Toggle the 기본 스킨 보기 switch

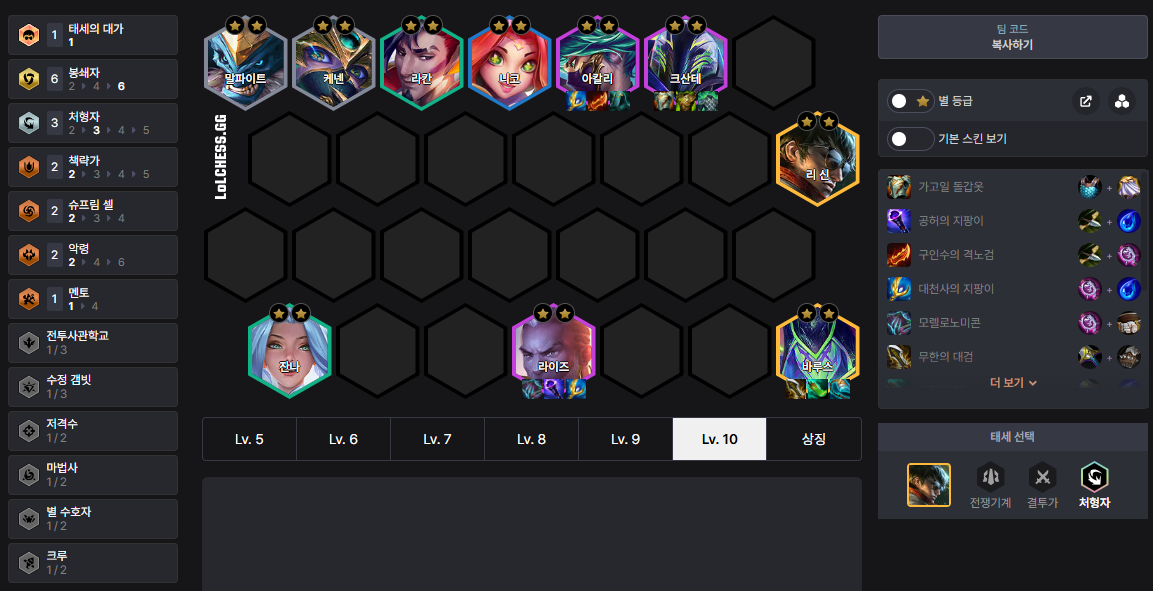point(910,138)
